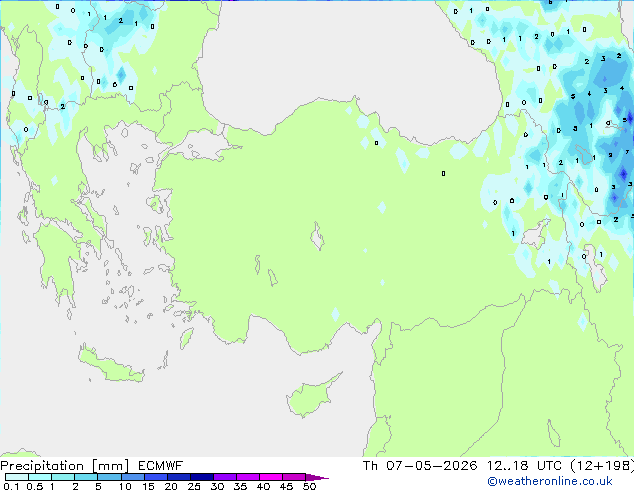Click the '0.1' legend scale label

tap(11, 486)
